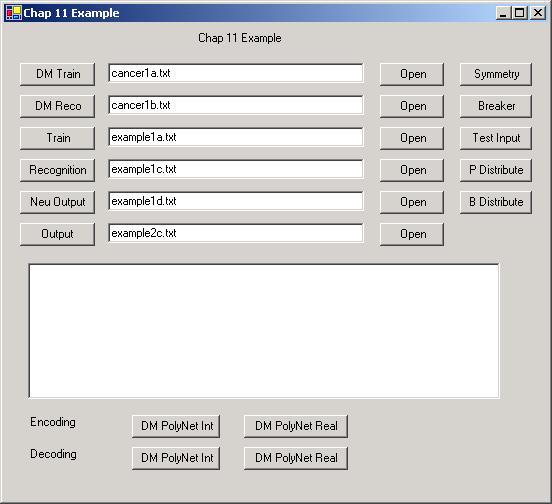
Task: Click inside the large output text area
Action: 264,331
